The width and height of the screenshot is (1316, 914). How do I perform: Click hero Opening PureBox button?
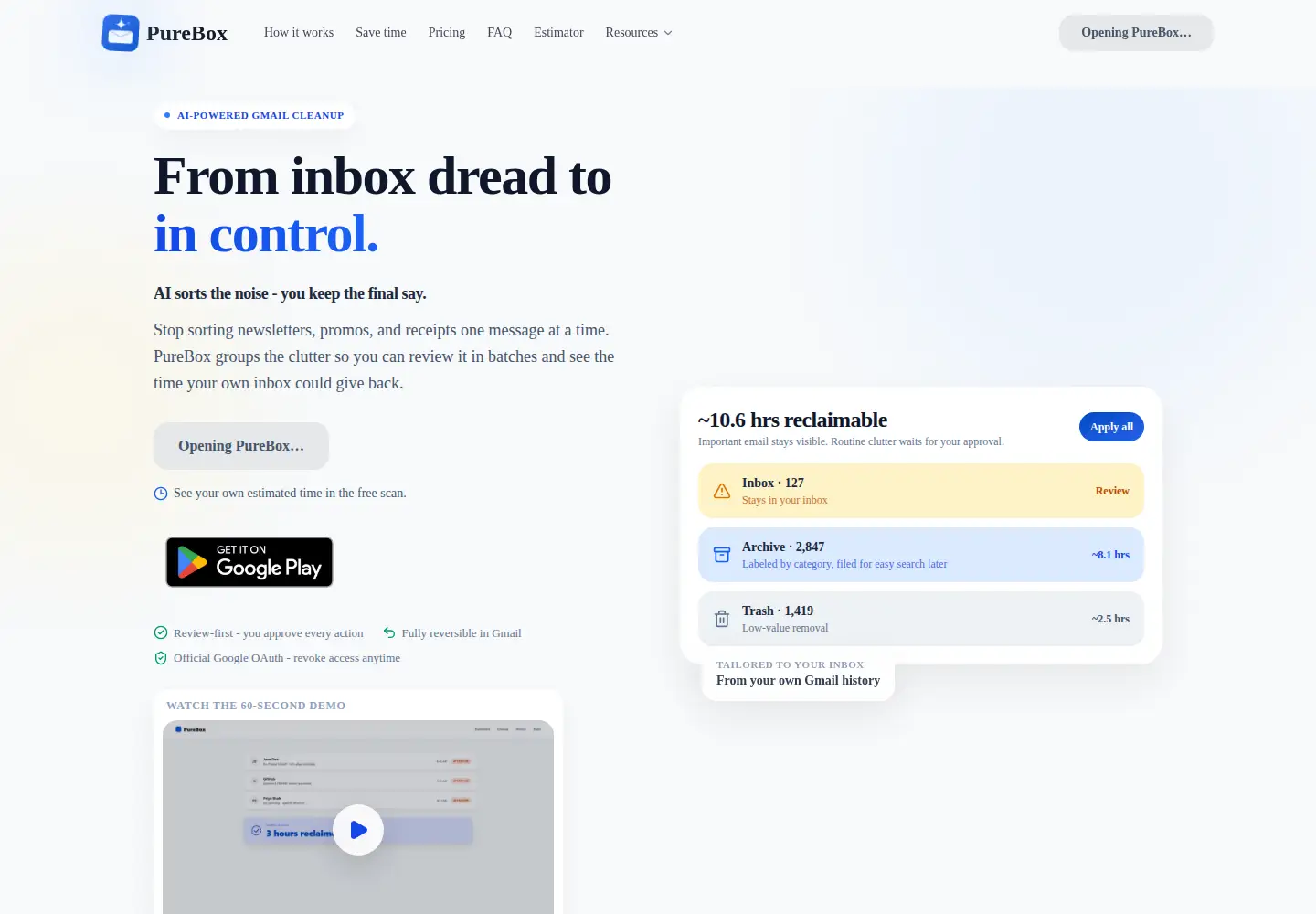point(241,446)
